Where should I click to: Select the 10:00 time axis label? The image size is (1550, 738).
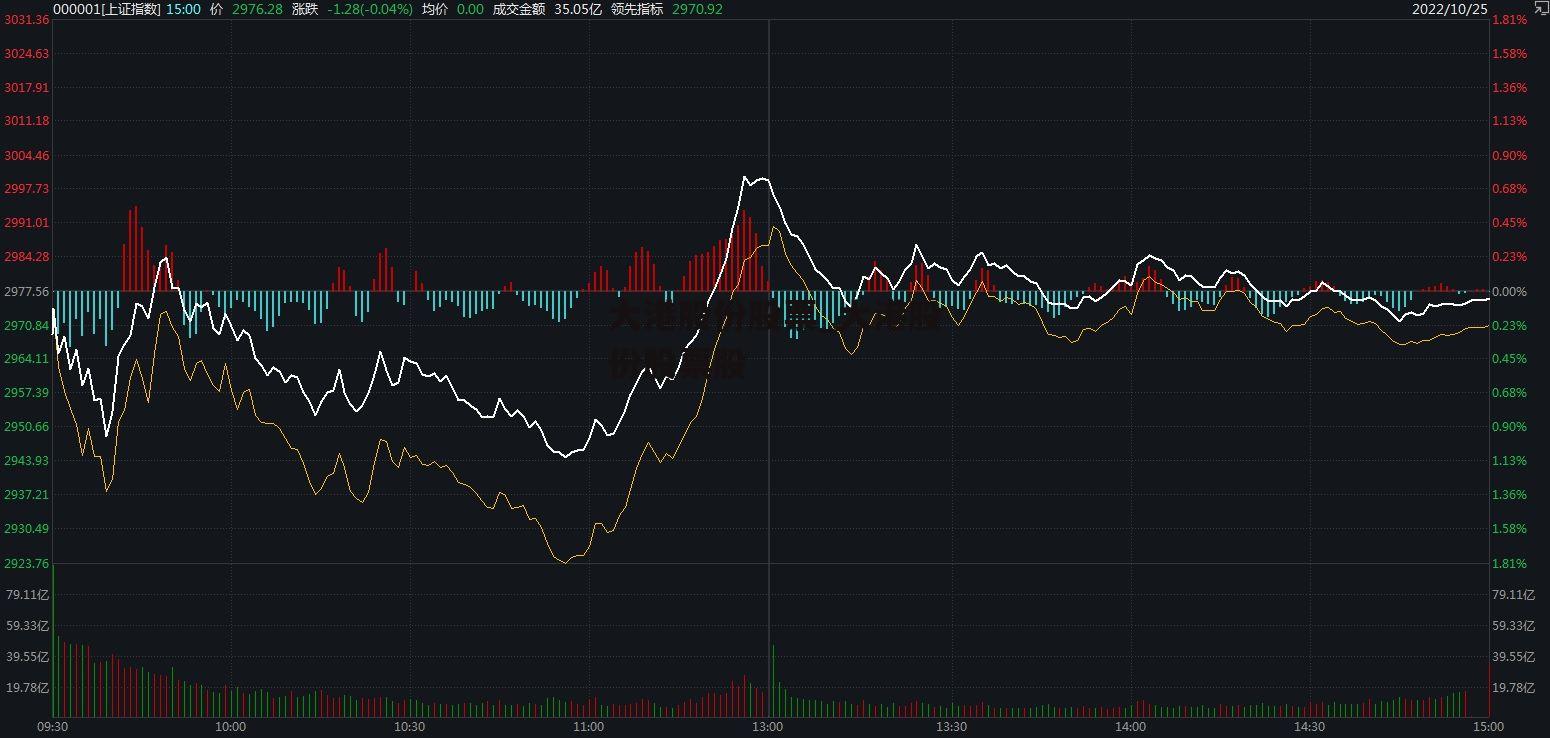point(231,727)
